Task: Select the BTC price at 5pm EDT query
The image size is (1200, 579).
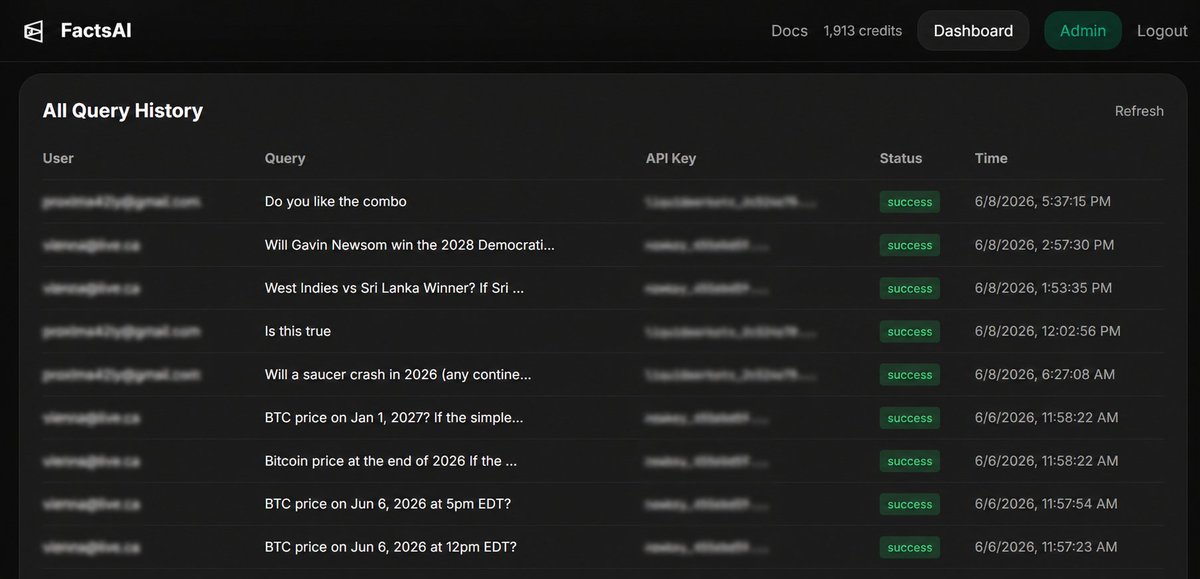Action: (388, 504)
